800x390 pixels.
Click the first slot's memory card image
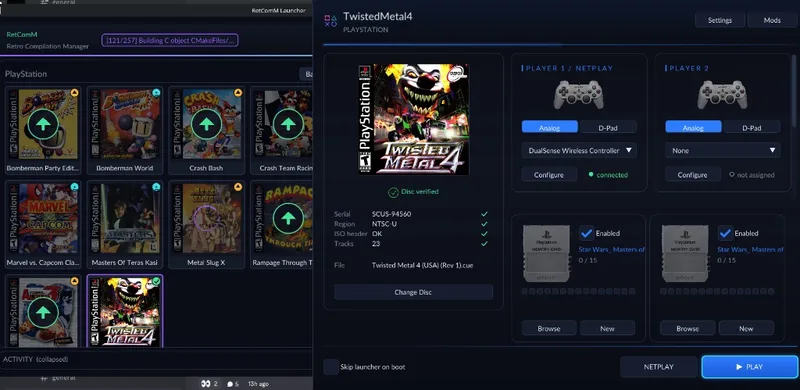[x=546, y=253]
